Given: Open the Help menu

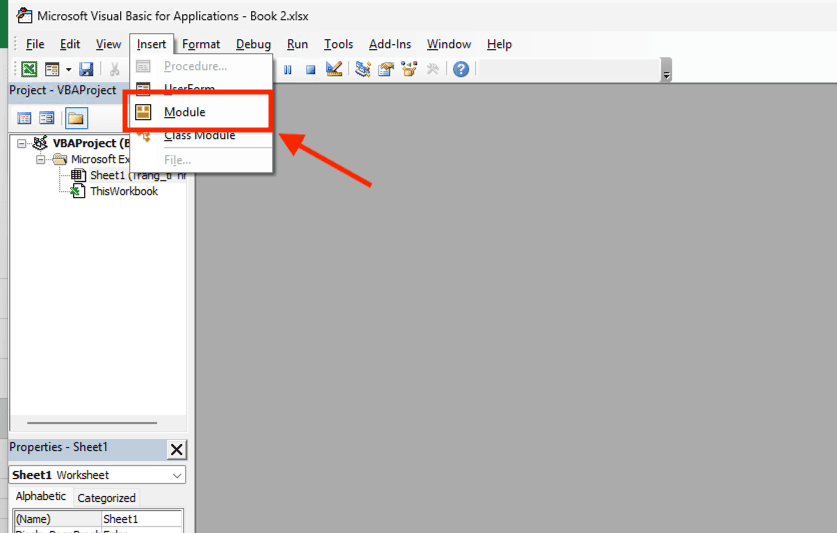Looking at the screenshot, I should (x=499, y=44).
